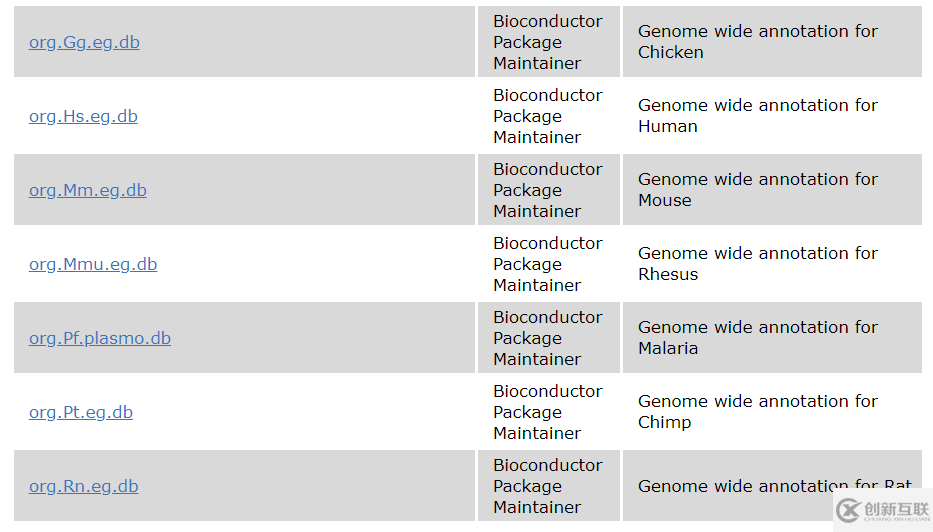Go to the org.Pf.plasmo.db package page
Viewport: 933px width, 532px height.
click(x=100, y=338)
